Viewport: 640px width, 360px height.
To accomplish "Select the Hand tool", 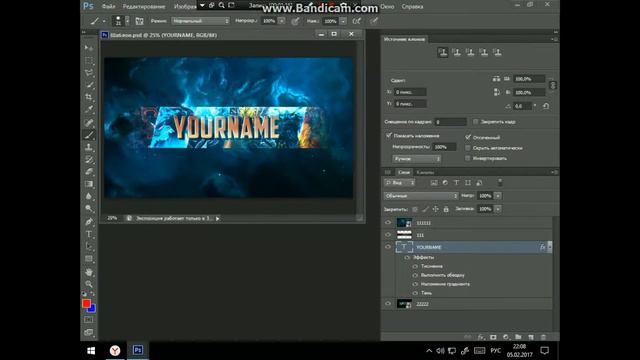I will coord(89,272).
